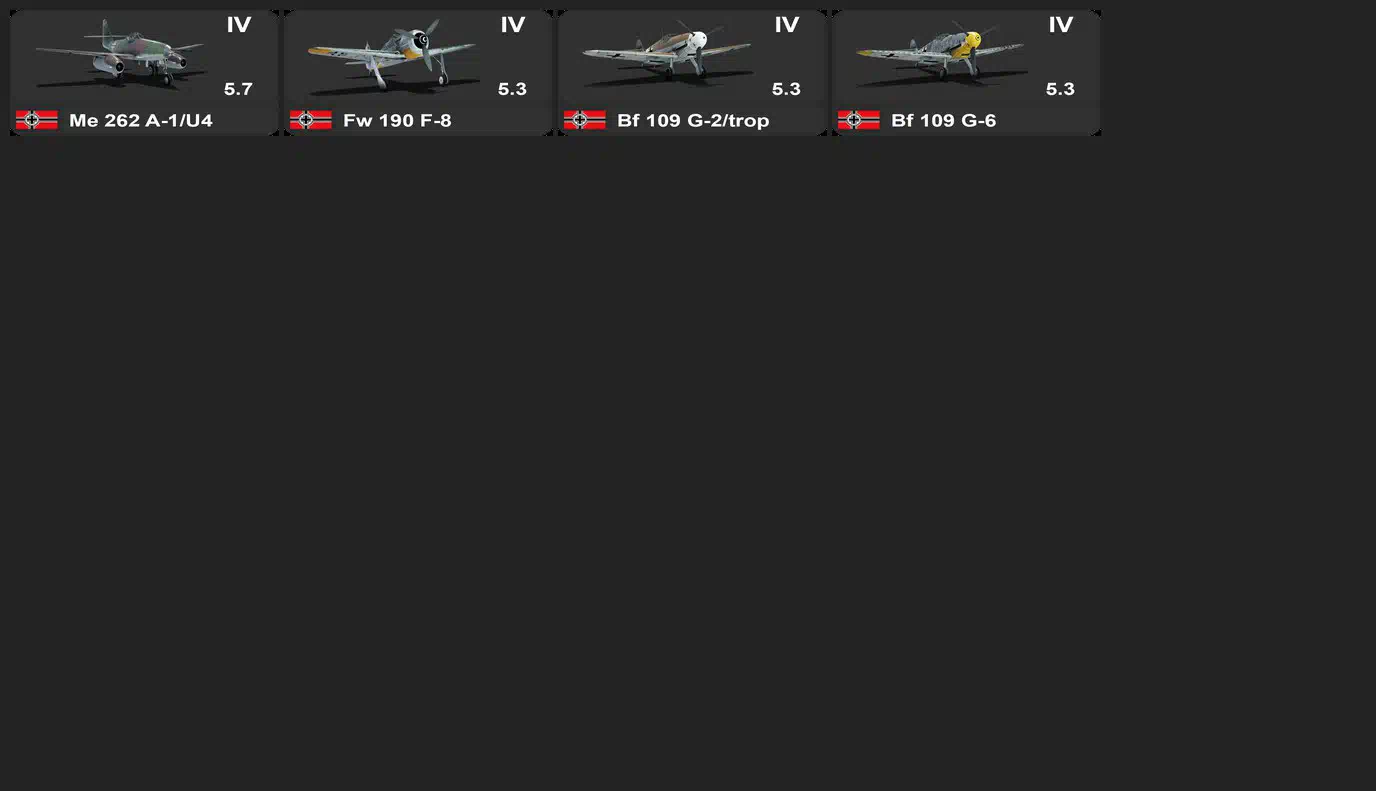Select the Fw 190 F-8 aircraft image
The width and height of the screenshot is (1376, 791).
[x=393, y=56]
